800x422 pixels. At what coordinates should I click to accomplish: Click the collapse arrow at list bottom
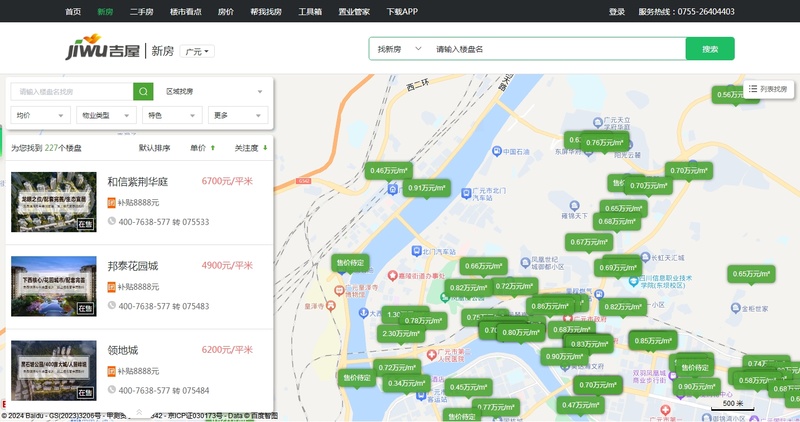(x=139, y=411)
